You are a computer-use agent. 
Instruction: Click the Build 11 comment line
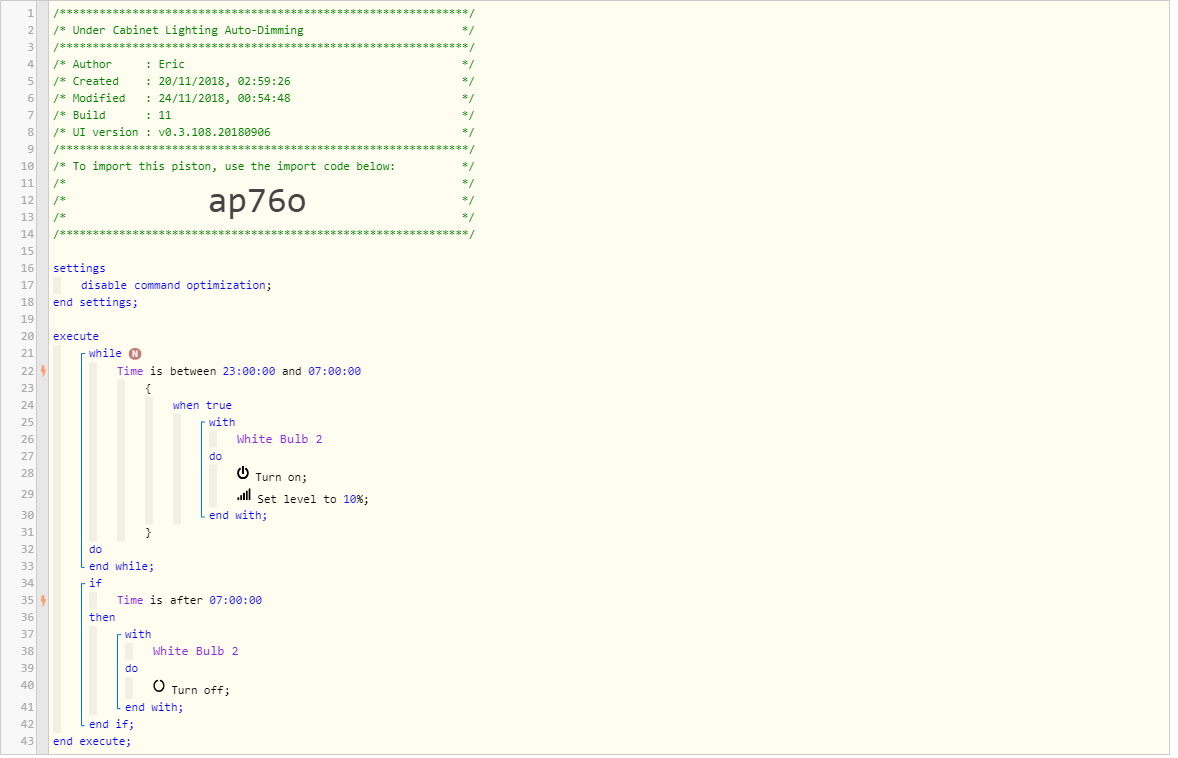(x=264, y=116)
